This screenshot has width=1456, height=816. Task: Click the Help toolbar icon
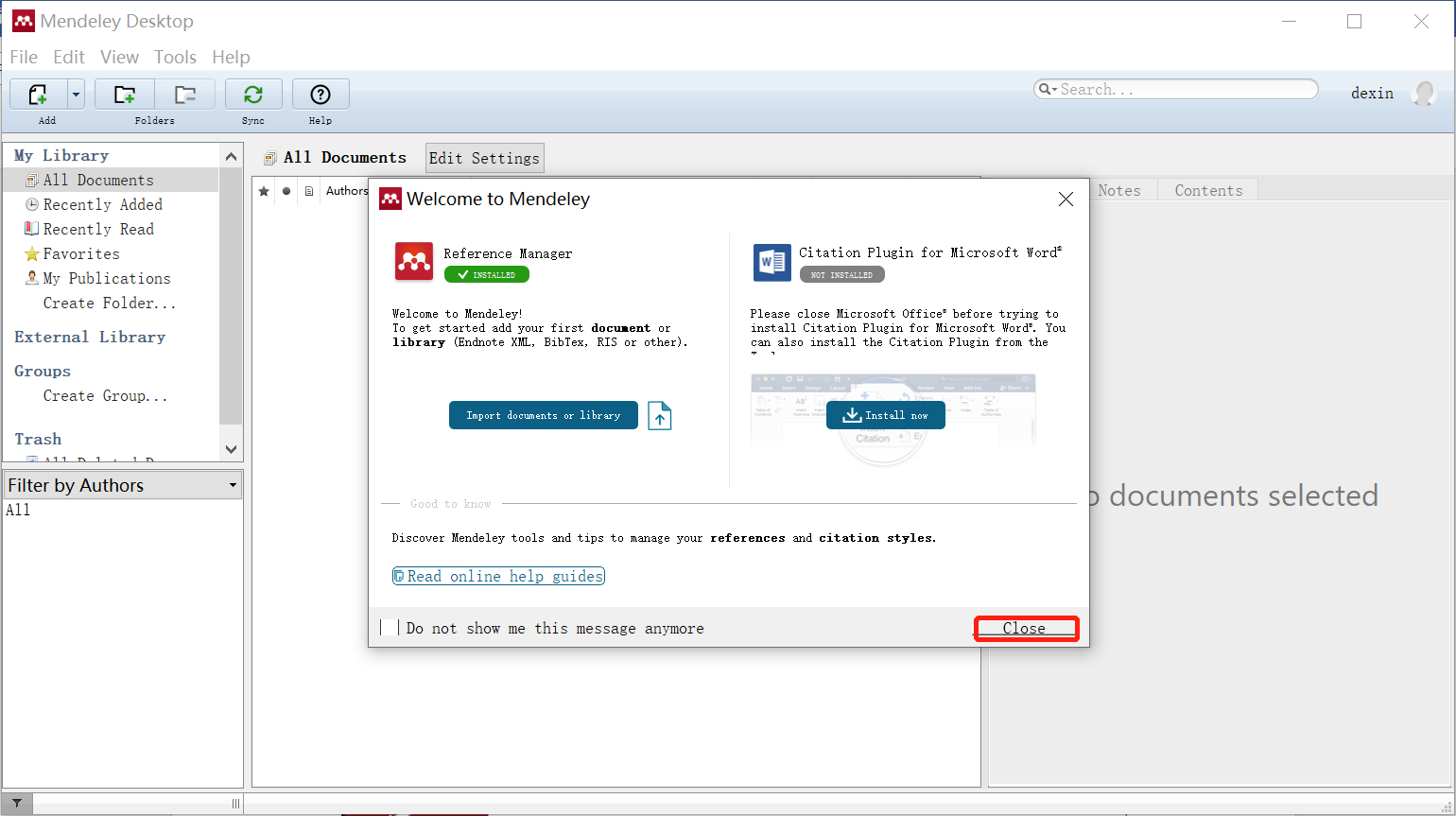coord(321,95)
